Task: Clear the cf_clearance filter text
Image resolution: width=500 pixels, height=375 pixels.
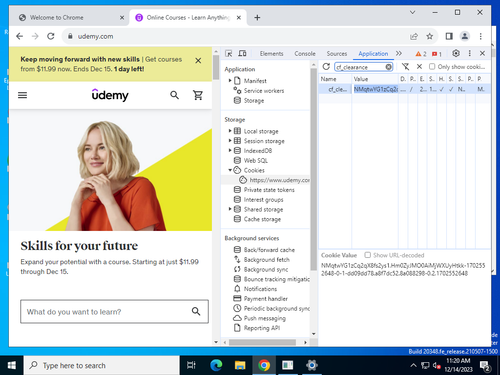Action: 388,67
